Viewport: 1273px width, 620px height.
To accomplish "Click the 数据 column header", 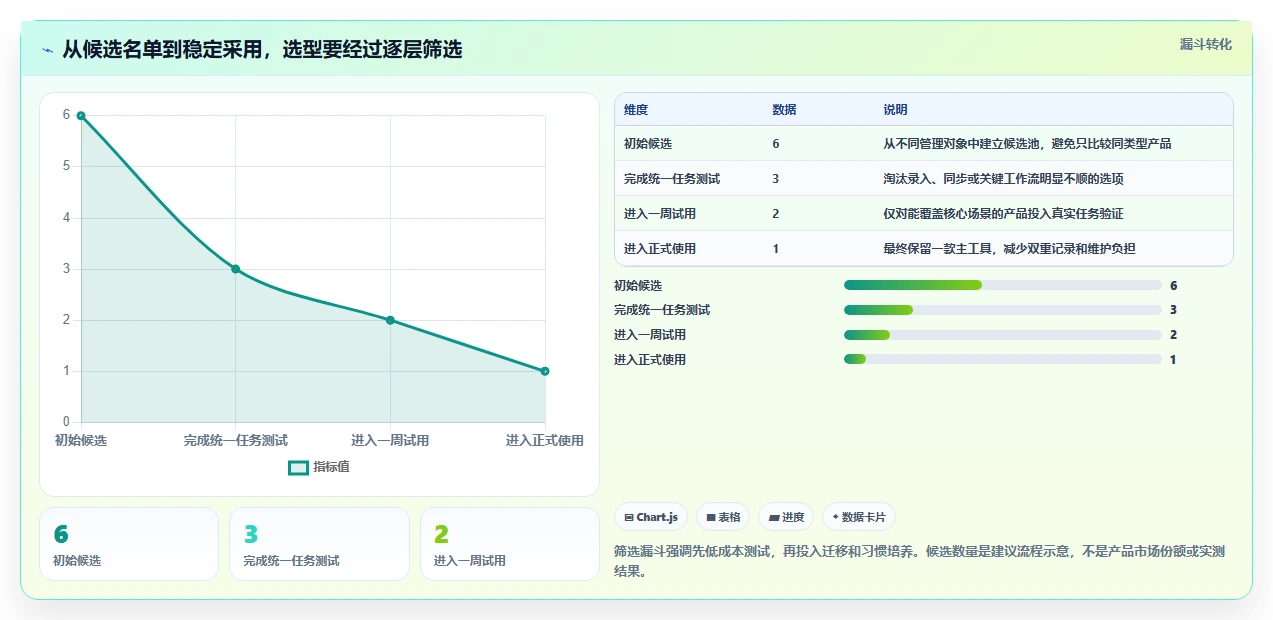I will (x=784, y=110).
